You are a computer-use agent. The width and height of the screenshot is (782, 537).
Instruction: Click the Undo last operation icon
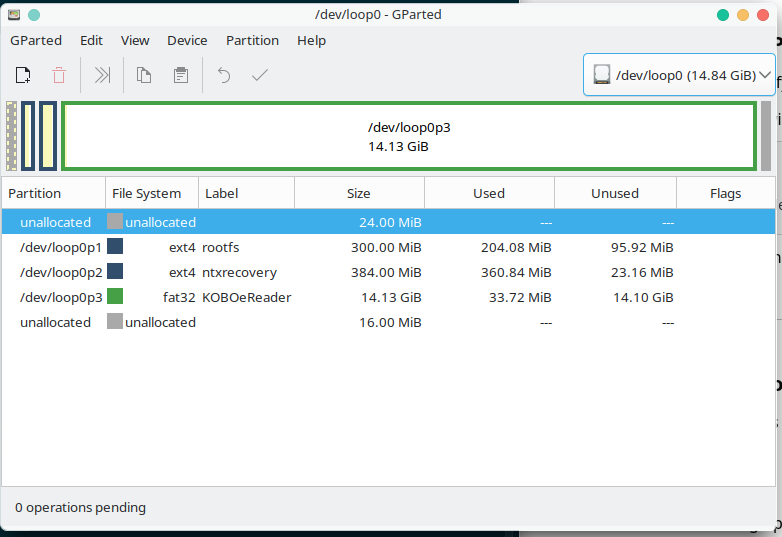pyautogui.click(x=224, y=75)
